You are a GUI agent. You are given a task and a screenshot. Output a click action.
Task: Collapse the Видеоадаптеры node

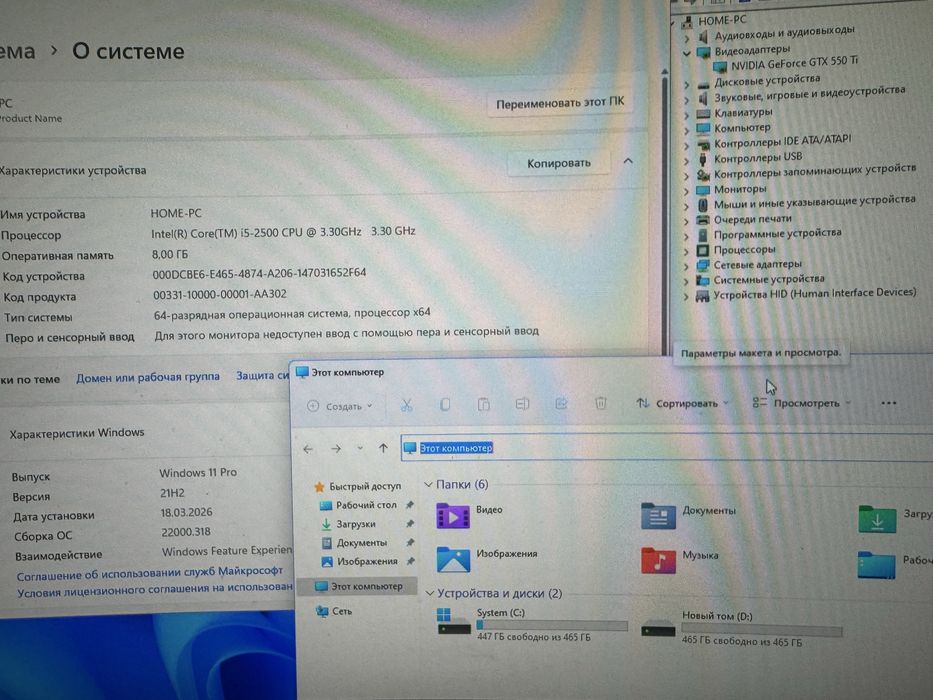tap(687, 53)
